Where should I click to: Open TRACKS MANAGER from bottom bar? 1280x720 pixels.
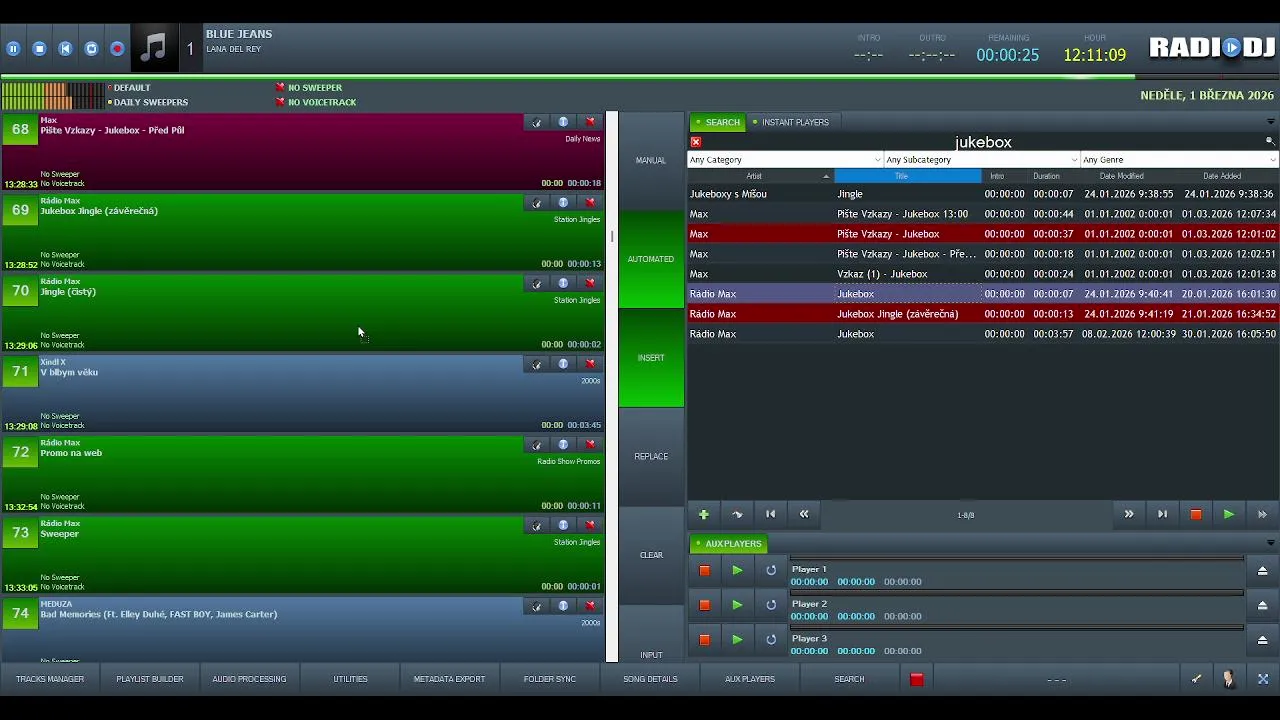50,679
